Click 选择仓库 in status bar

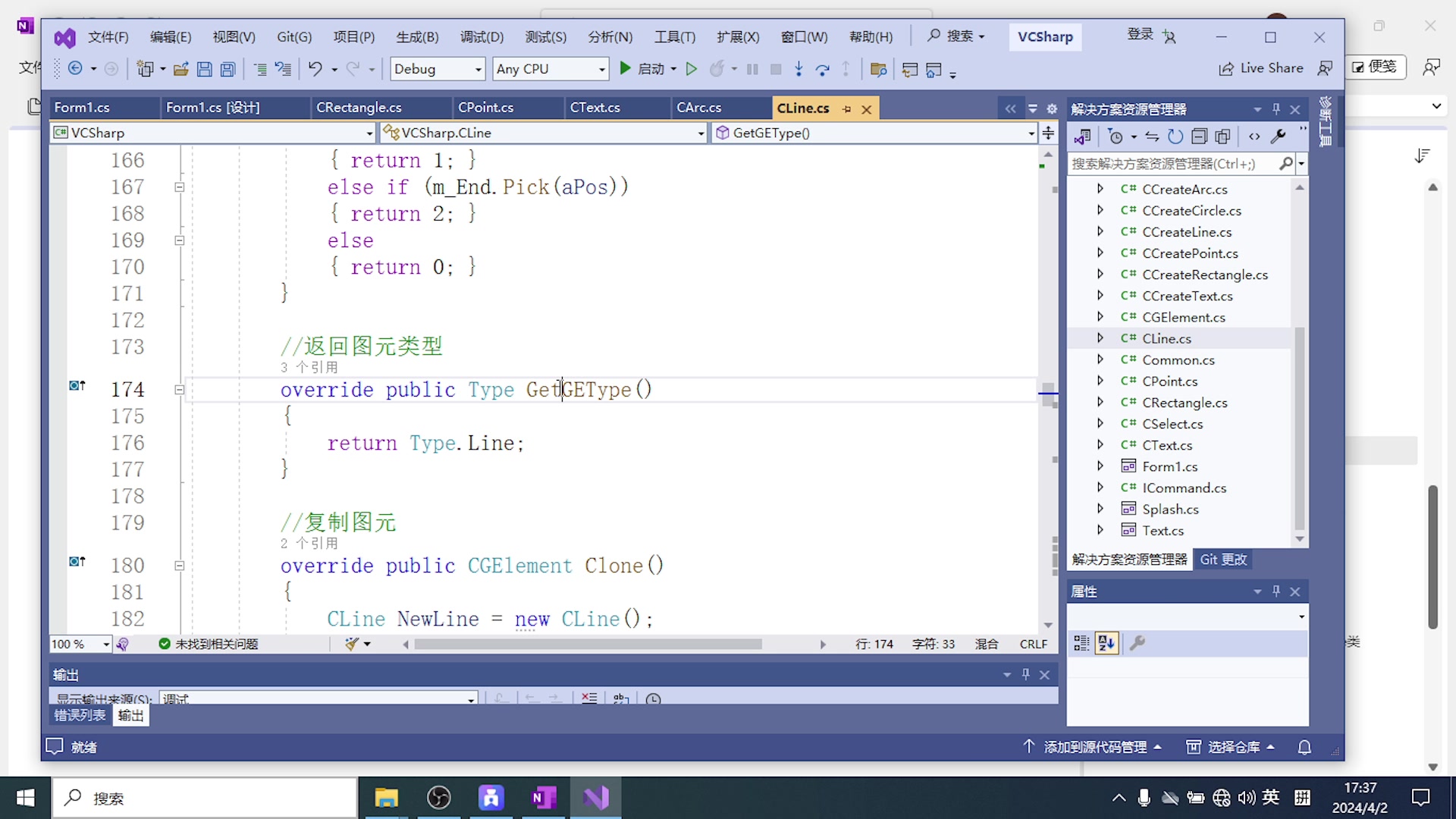tap(1231, 747)
